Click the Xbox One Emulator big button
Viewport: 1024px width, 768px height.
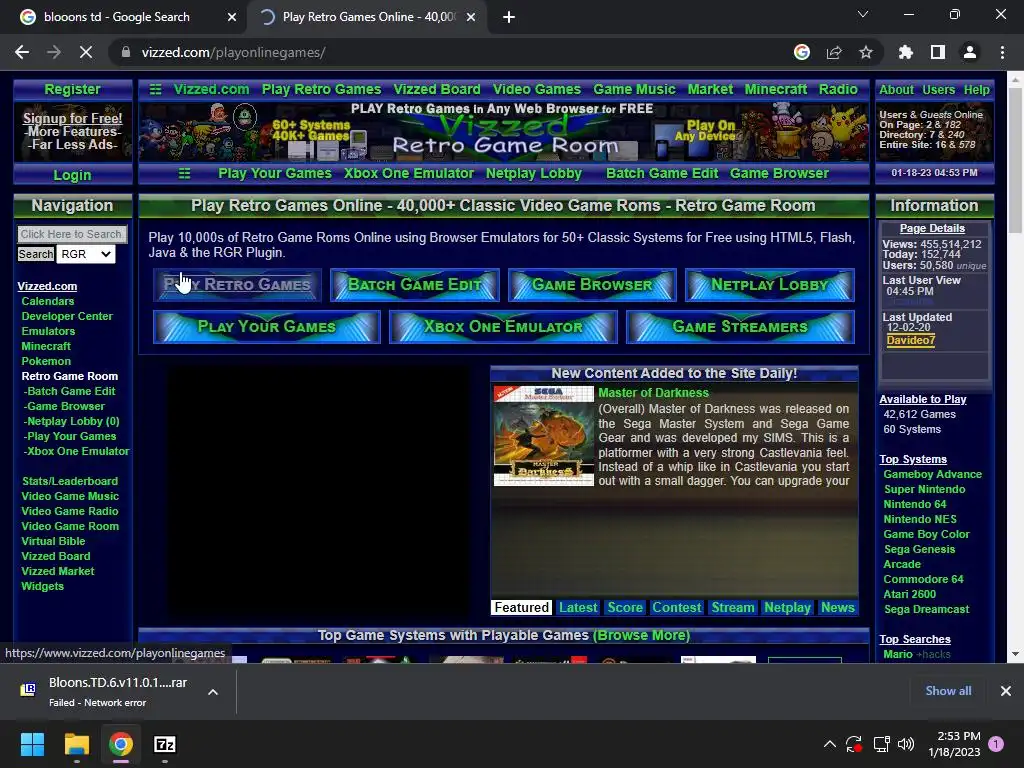503,327
